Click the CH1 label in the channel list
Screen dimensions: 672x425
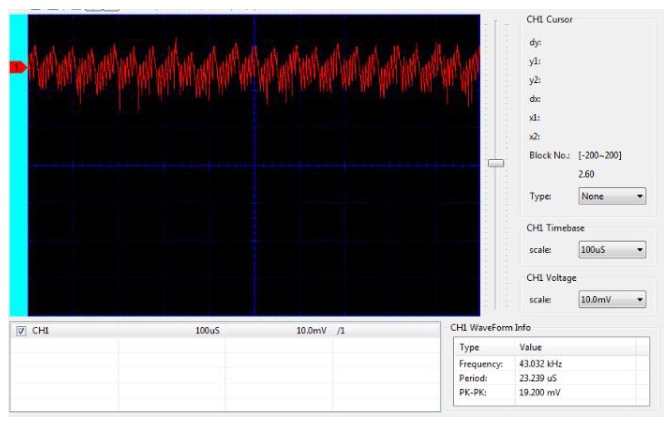click(41, 330)
